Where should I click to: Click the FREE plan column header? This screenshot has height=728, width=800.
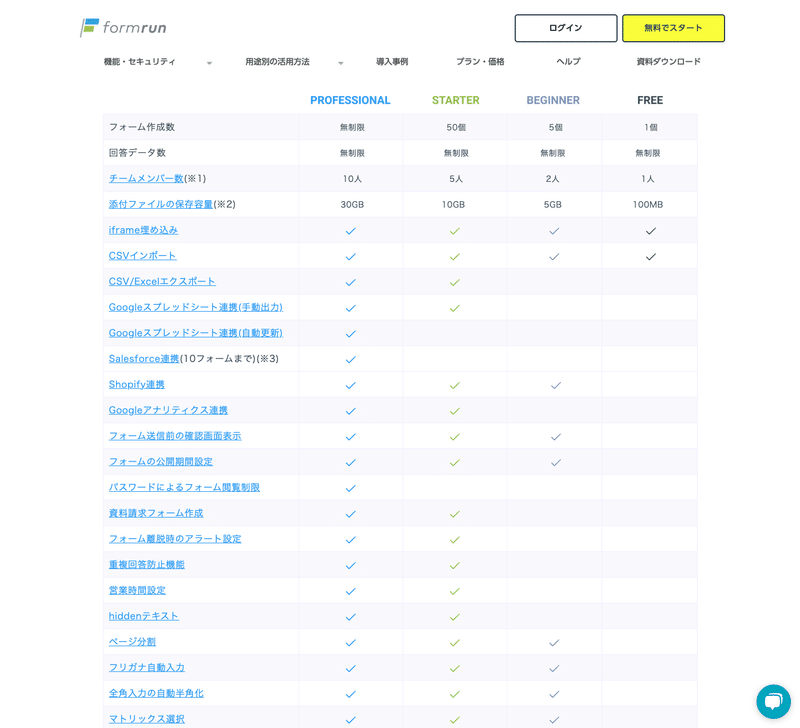coord(650,100)
